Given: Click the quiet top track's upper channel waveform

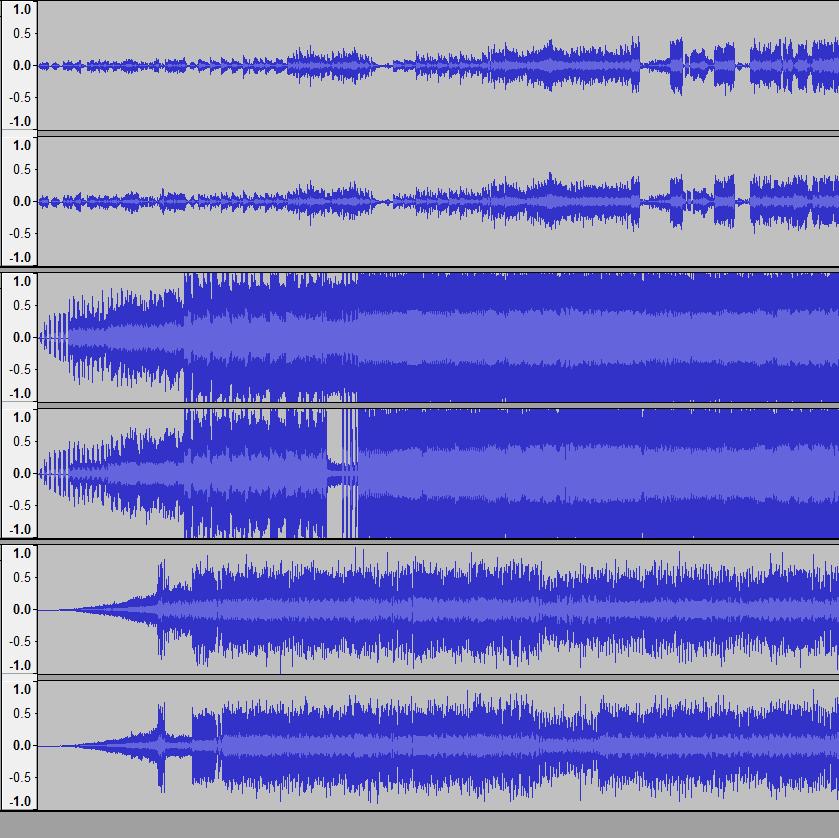Looking at the screenshot, I should pyautogui.click(x=438, y=65).
